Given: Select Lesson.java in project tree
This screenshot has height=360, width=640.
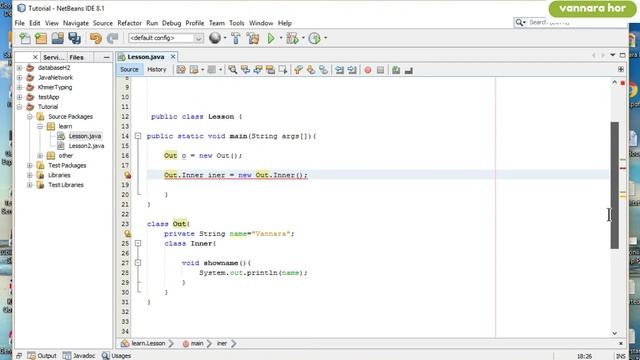Looking at the screenshot, I should (85, 136).
